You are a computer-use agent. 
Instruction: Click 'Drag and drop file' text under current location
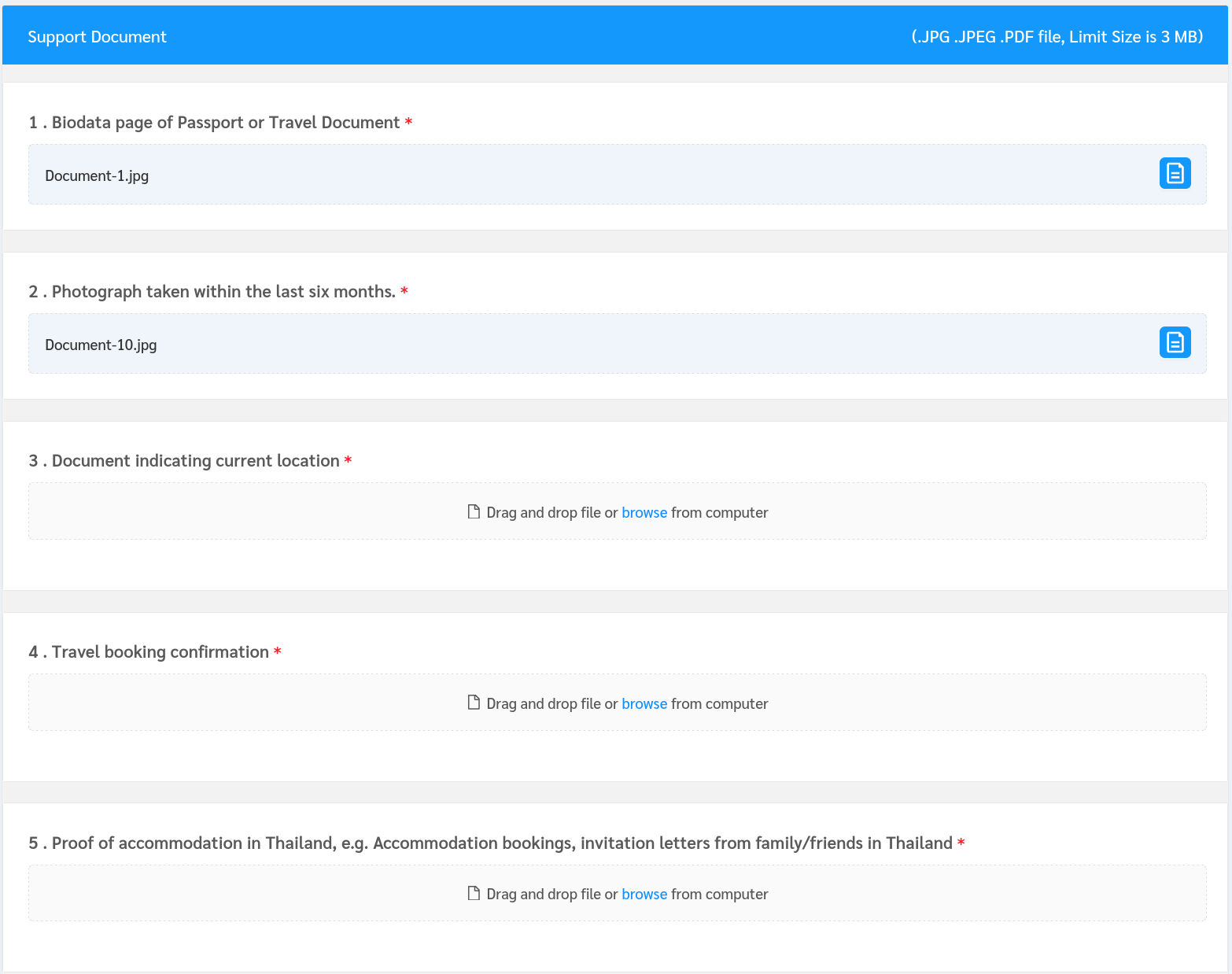click(543, 513)
